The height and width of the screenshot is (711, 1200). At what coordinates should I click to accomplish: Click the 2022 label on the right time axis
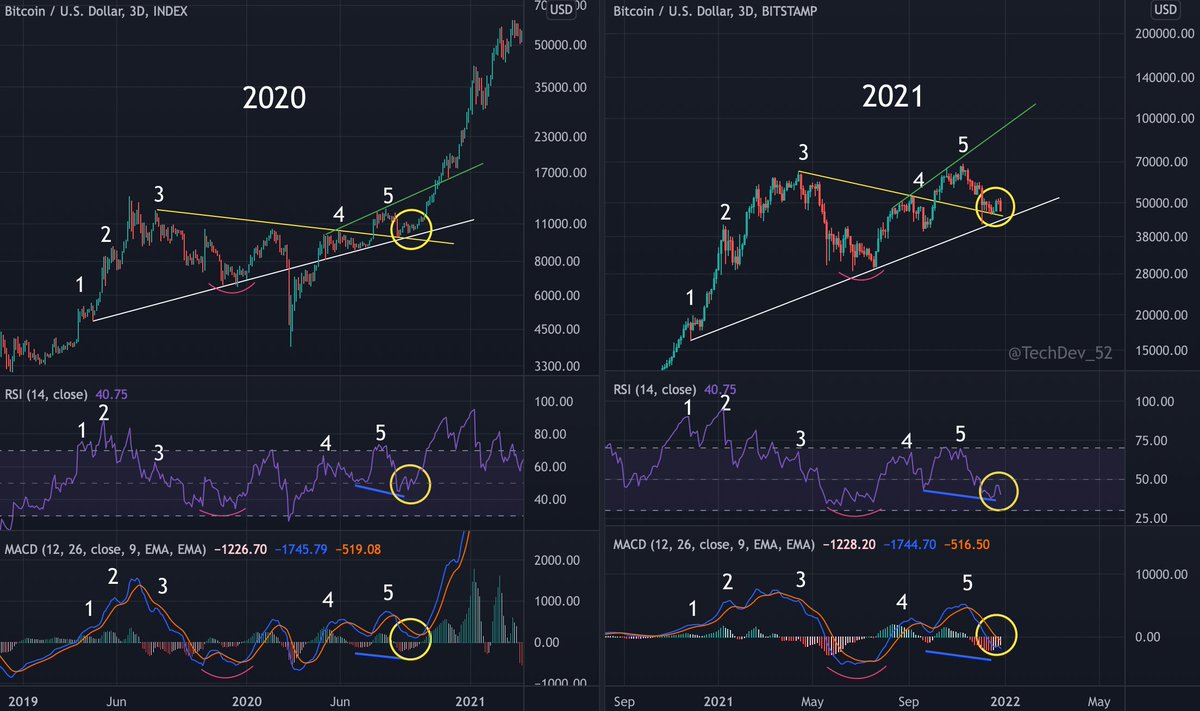click(x=1005, y=702)
